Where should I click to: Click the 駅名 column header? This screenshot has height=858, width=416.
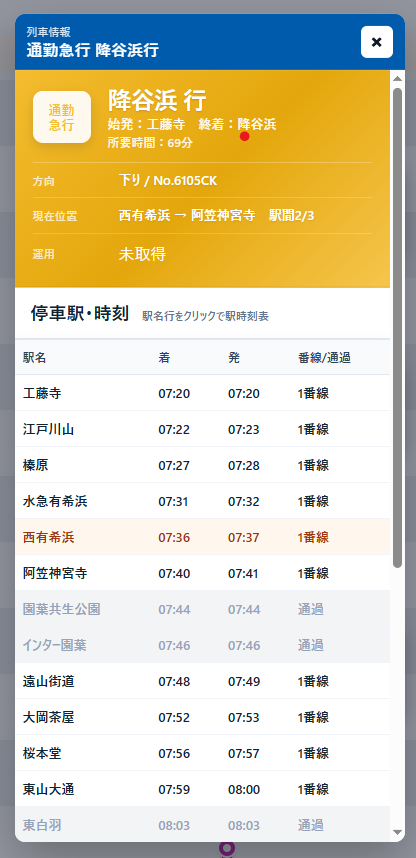tap(34, 358)
